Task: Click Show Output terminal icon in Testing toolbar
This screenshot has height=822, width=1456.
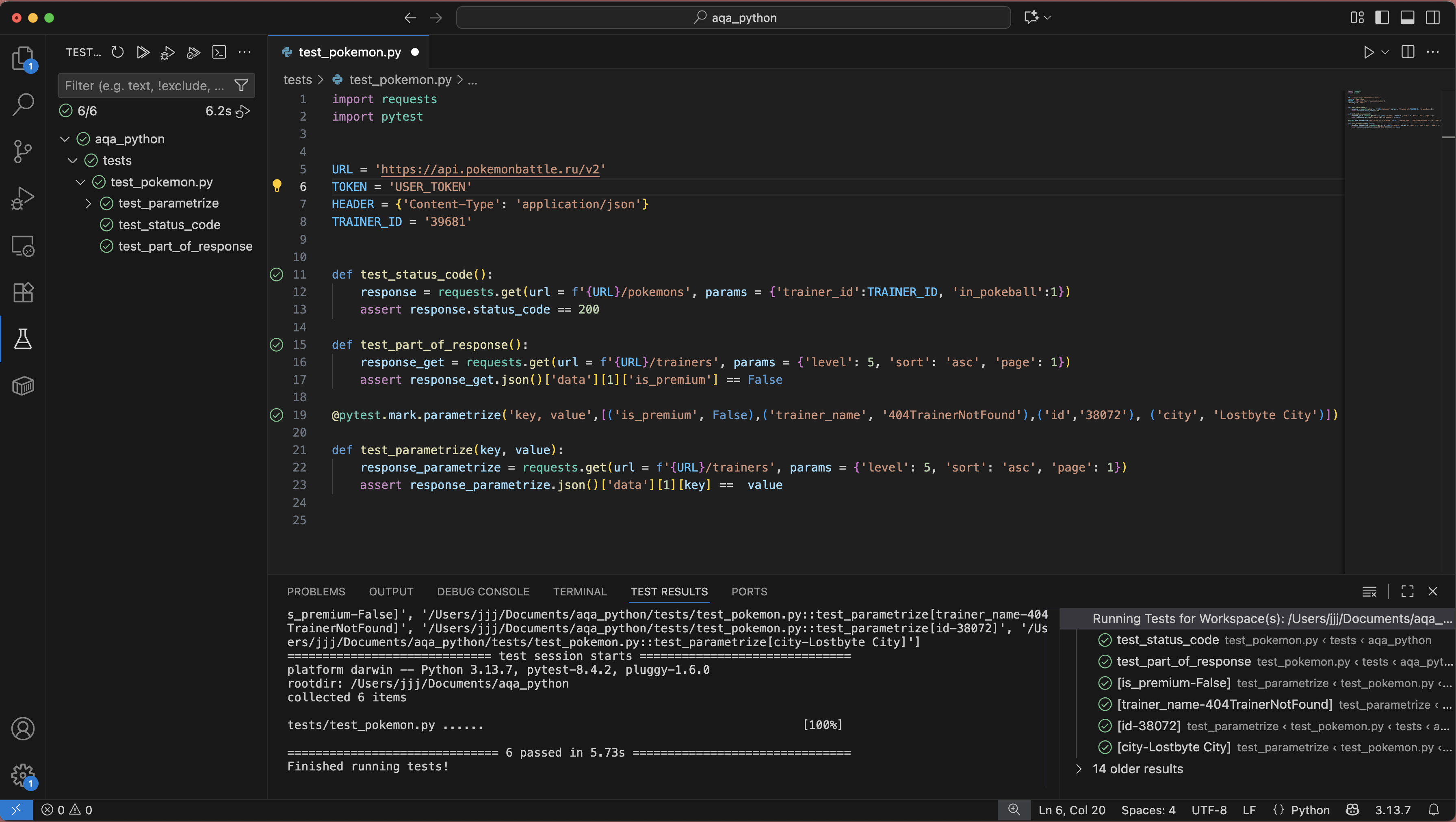Action: 219,52
